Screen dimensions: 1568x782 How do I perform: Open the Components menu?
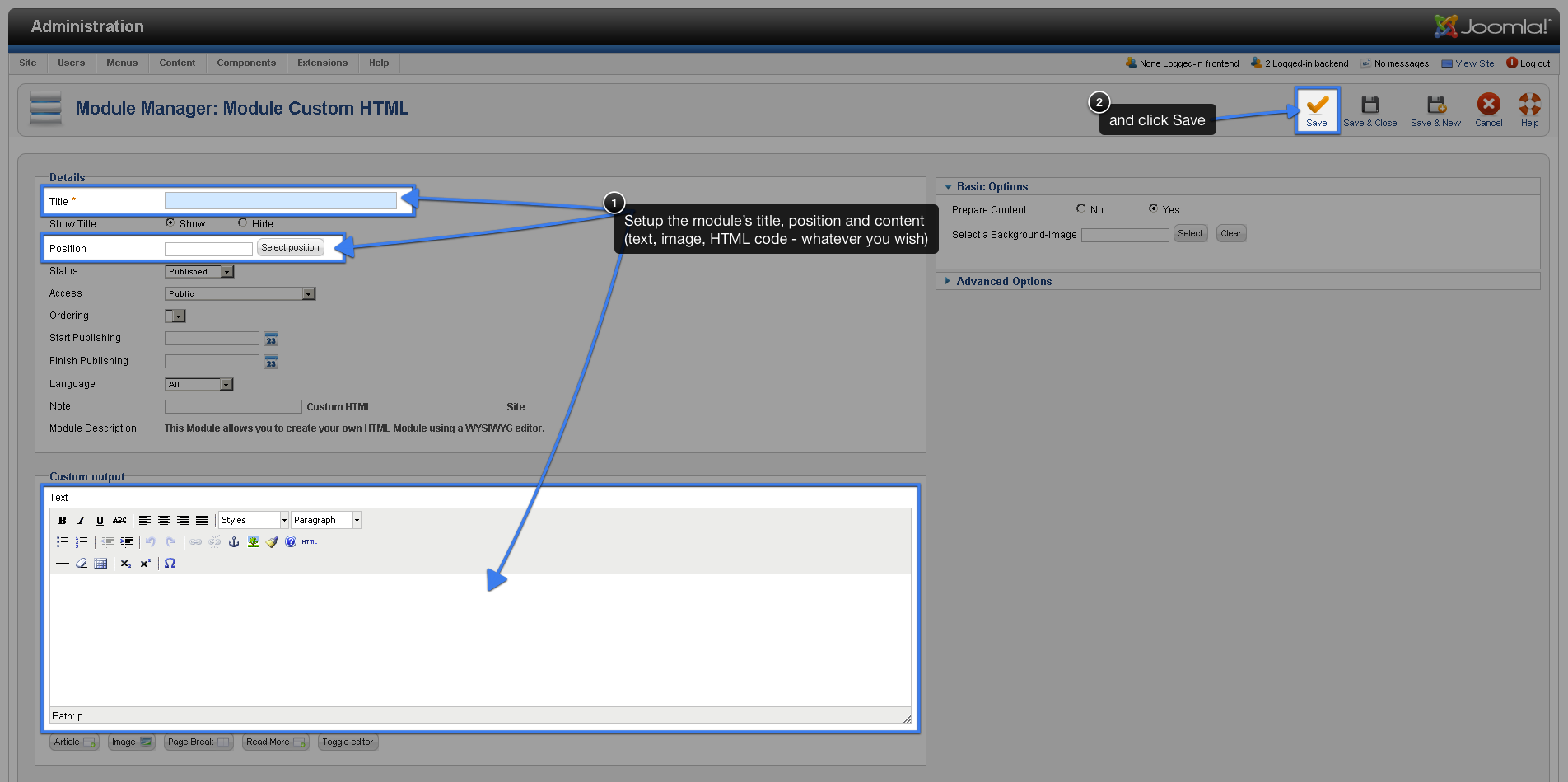246,63
